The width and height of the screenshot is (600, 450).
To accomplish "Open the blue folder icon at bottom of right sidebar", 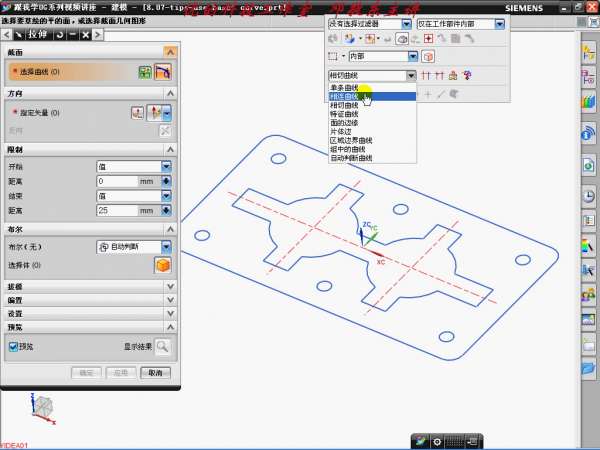I will [589, 370].
